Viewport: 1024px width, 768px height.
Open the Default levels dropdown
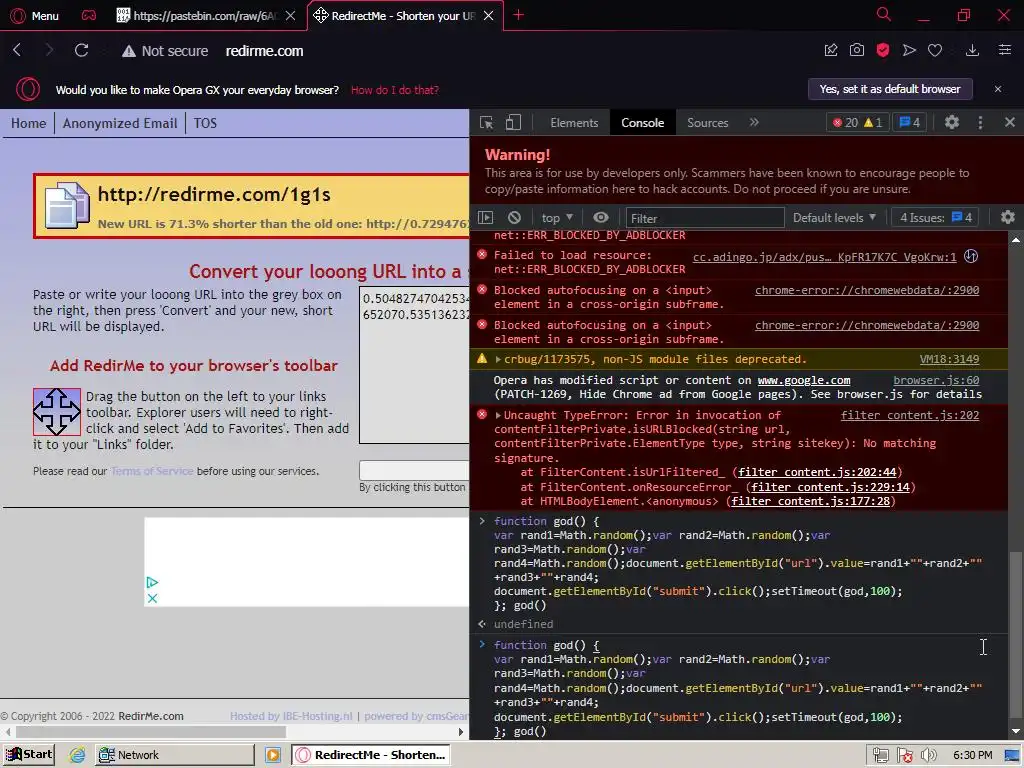tap(834, 217)
